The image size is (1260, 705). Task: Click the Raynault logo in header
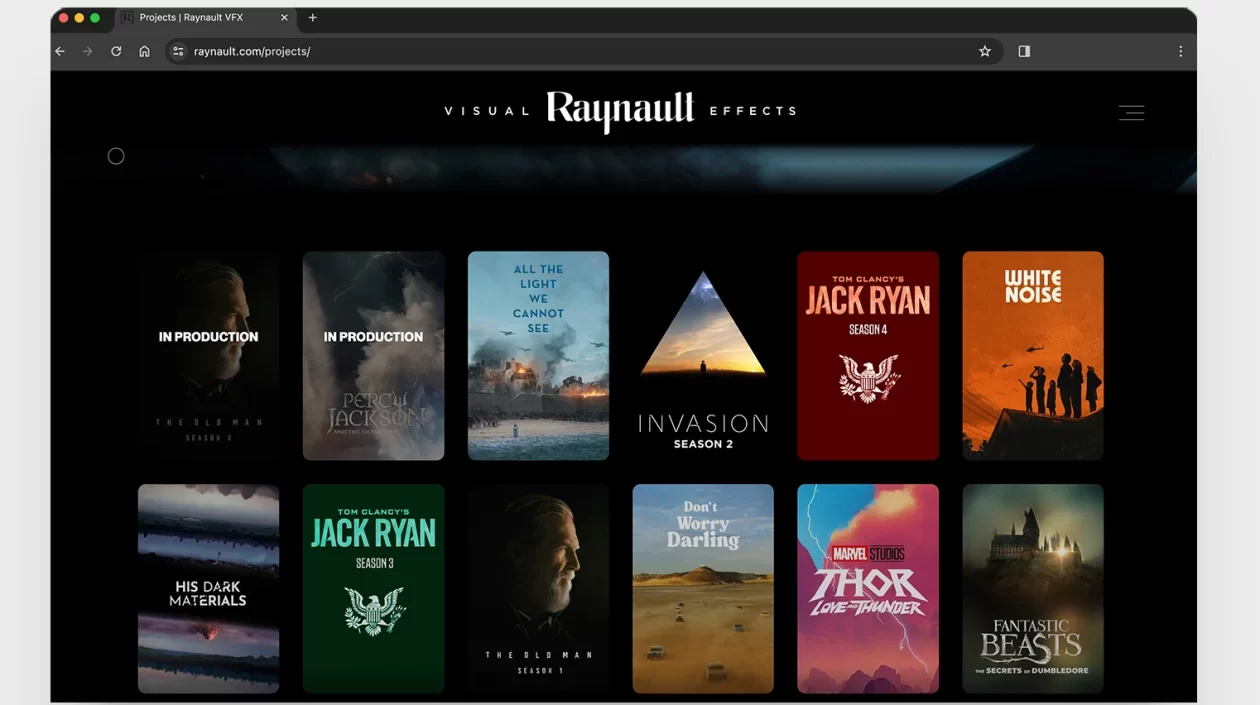(620, 111)
